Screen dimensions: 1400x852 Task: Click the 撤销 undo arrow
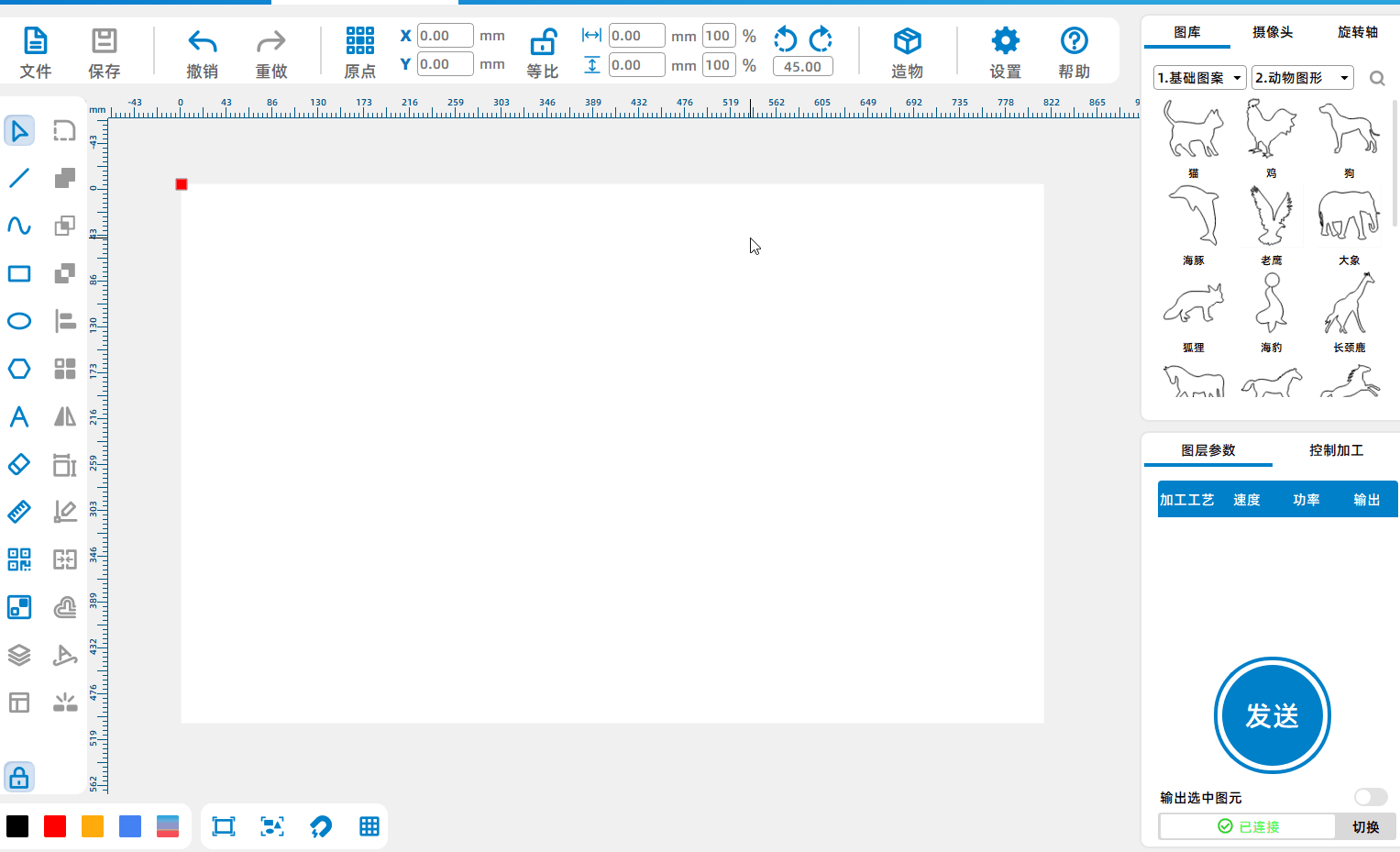[203, 41]
